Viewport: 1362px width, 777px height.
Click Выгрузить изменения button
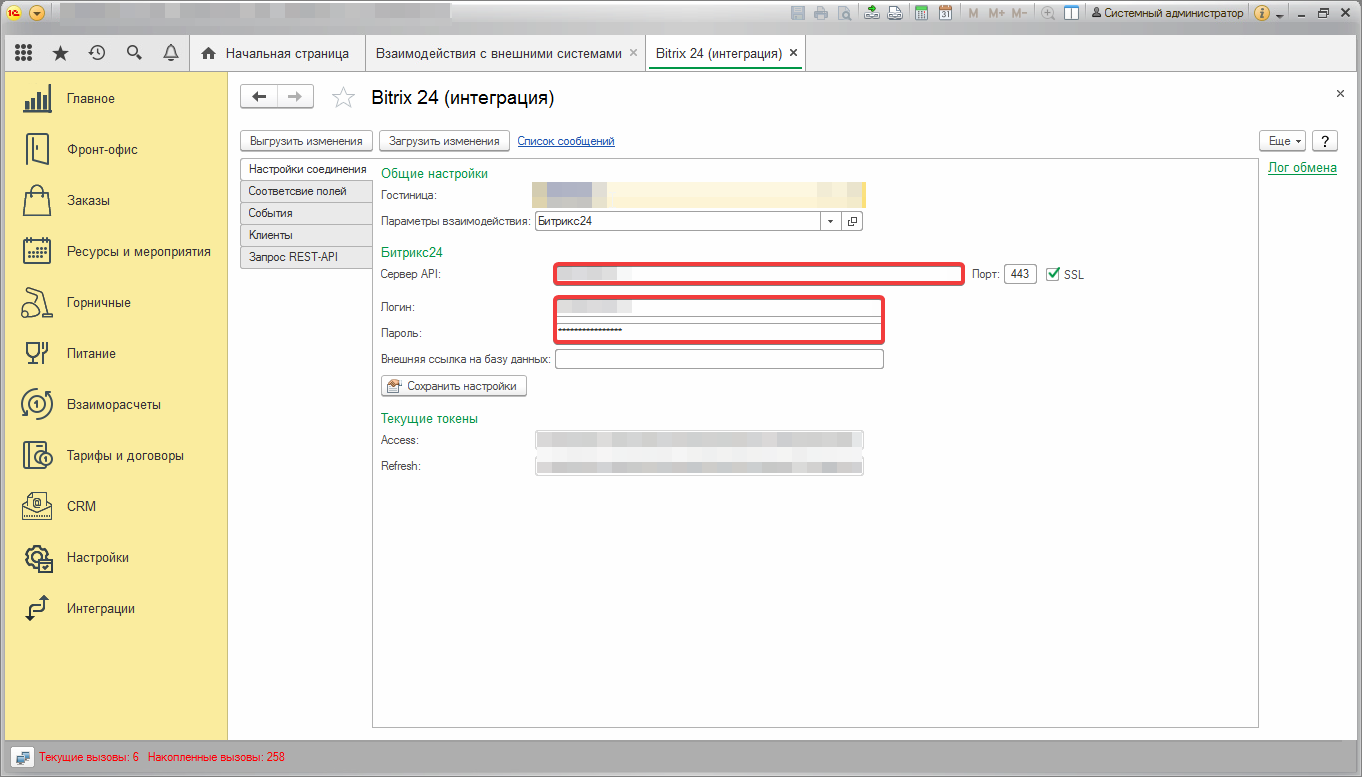[308, 141]
